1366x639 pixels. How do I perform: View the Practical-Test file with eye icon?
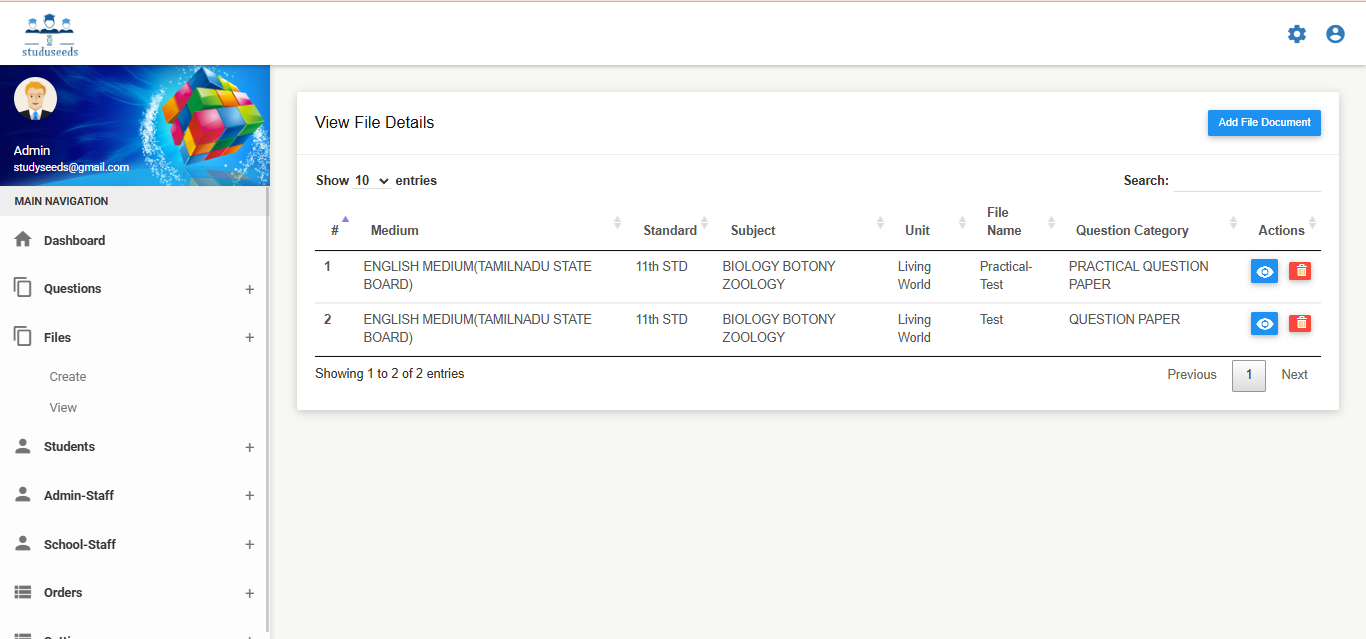[x=1264, y=271]
